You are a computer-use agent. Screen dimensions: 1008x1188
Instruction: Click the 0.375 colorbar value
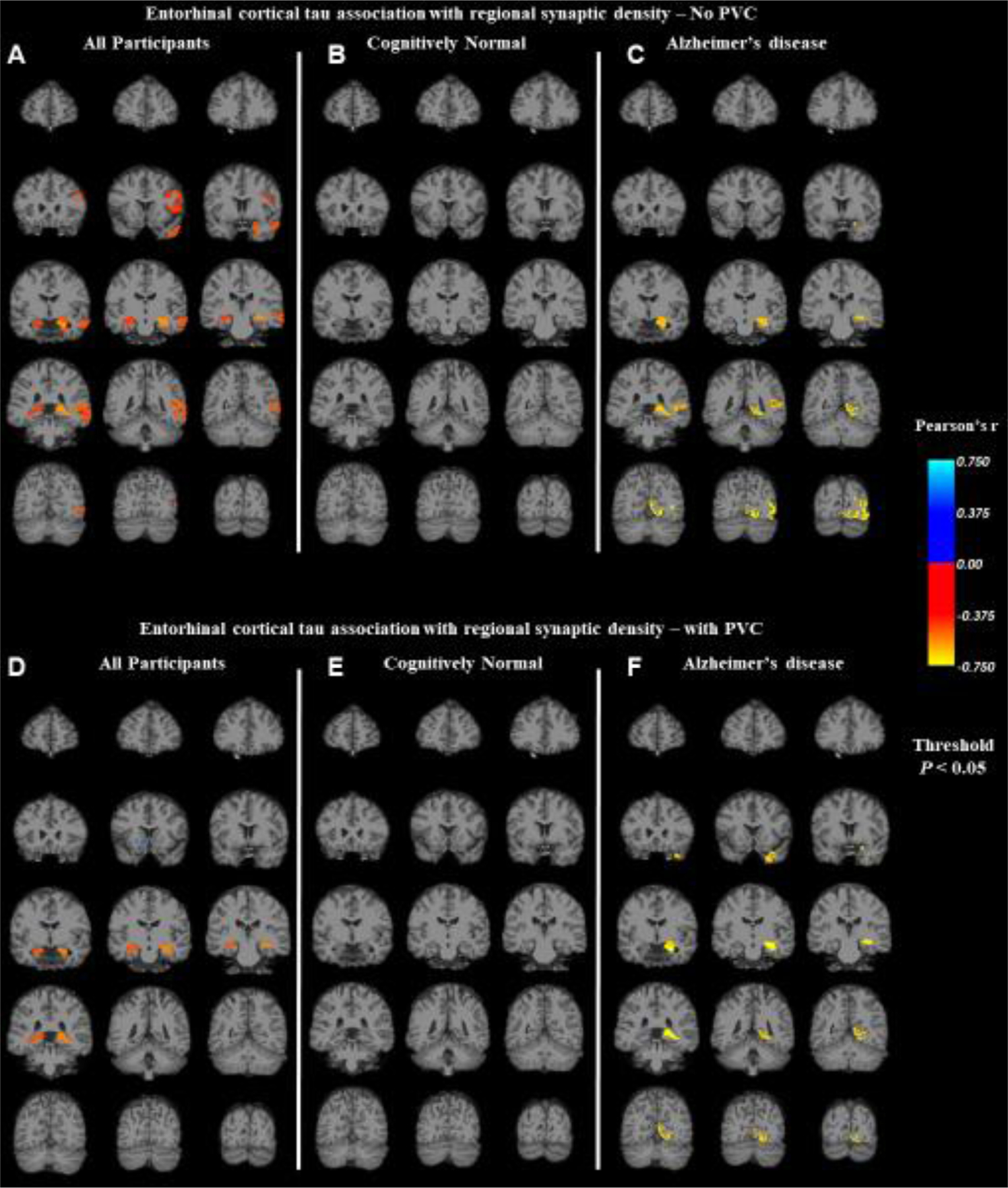click(x=973, y=513)
